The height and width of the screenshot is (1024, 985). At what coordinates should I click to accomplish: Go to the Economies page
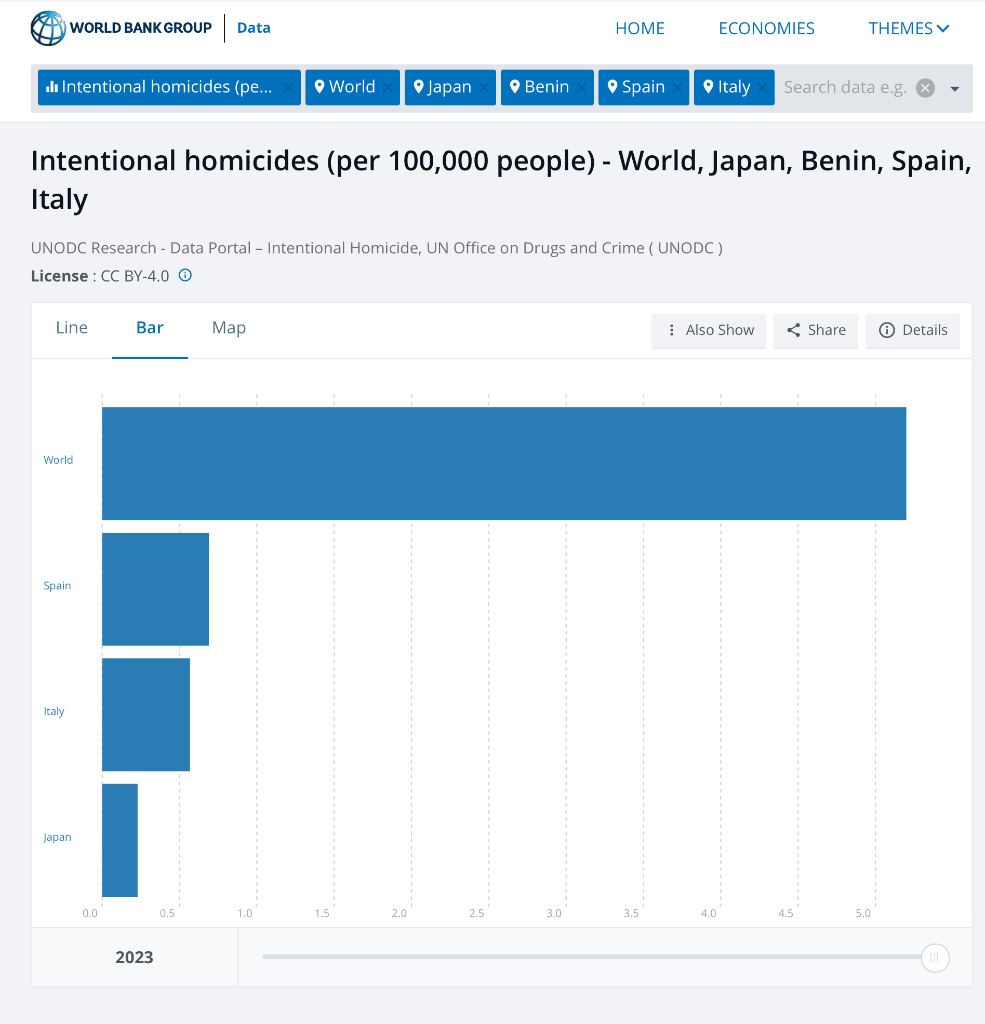point(766,28)
